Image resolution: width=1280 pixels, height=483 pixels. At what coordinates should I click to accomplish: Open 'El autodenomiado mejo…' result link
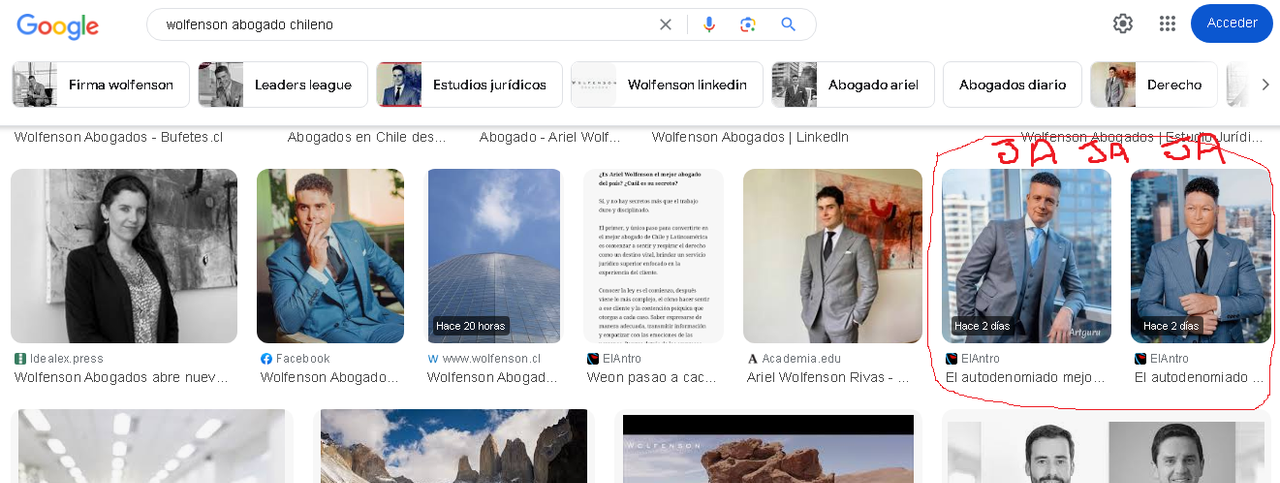tap(1025, 377)
